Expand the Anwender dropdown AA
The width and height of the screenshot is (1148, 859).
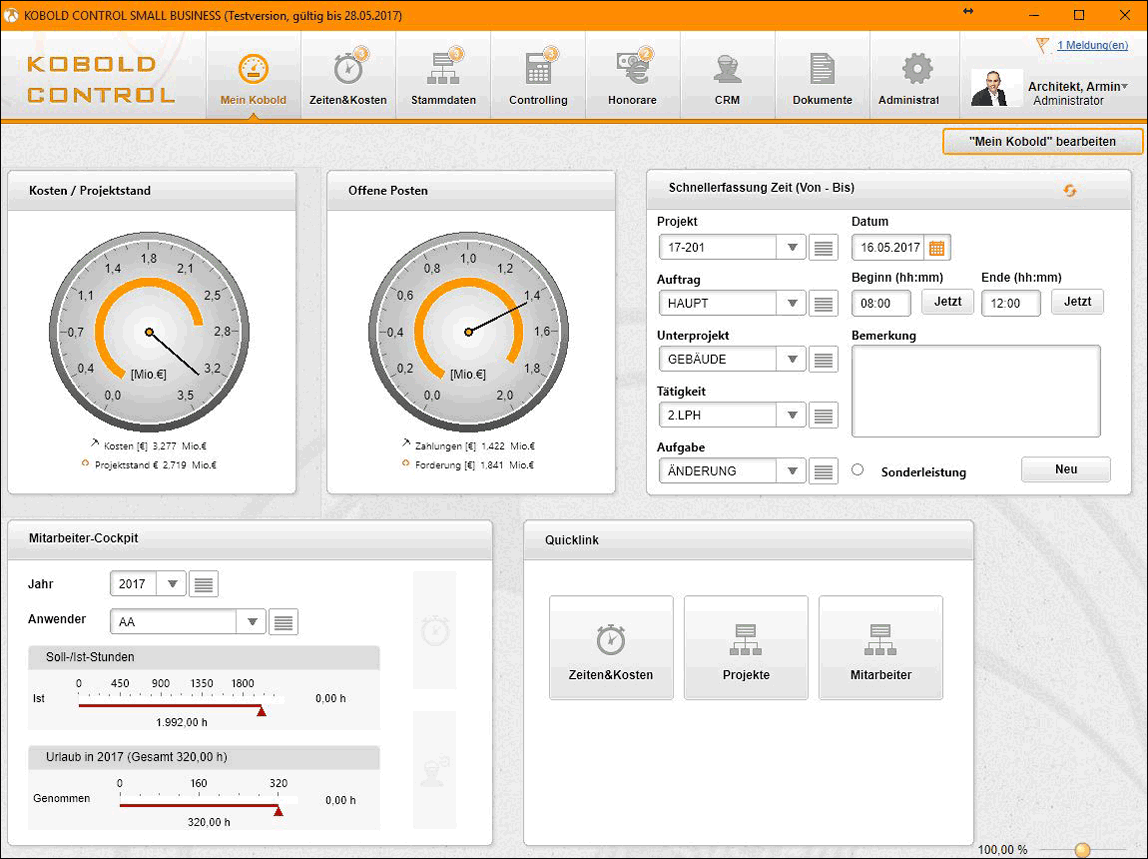click(x=250, y=622)
